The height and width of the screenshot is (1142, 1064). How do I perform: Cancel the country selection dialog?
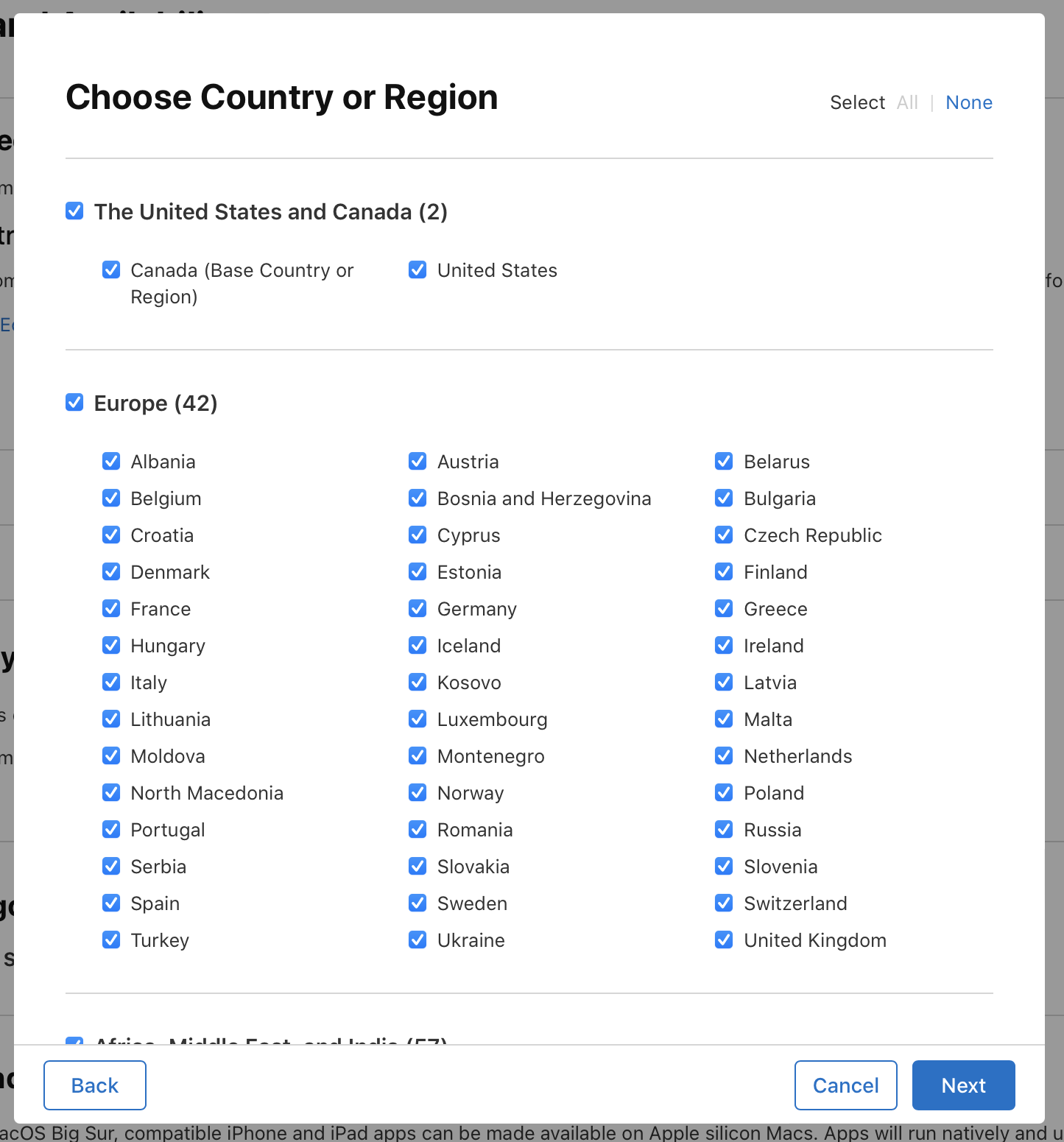845,1085
